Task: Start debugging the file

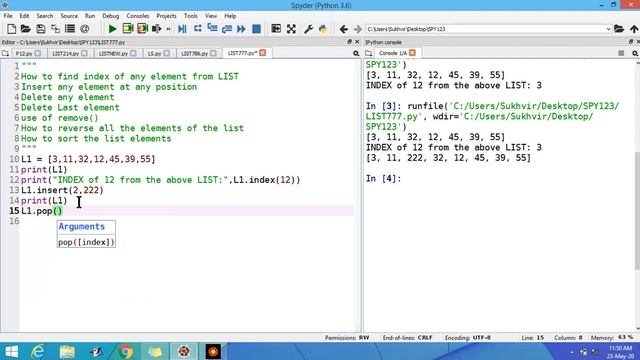Action: 182,29
